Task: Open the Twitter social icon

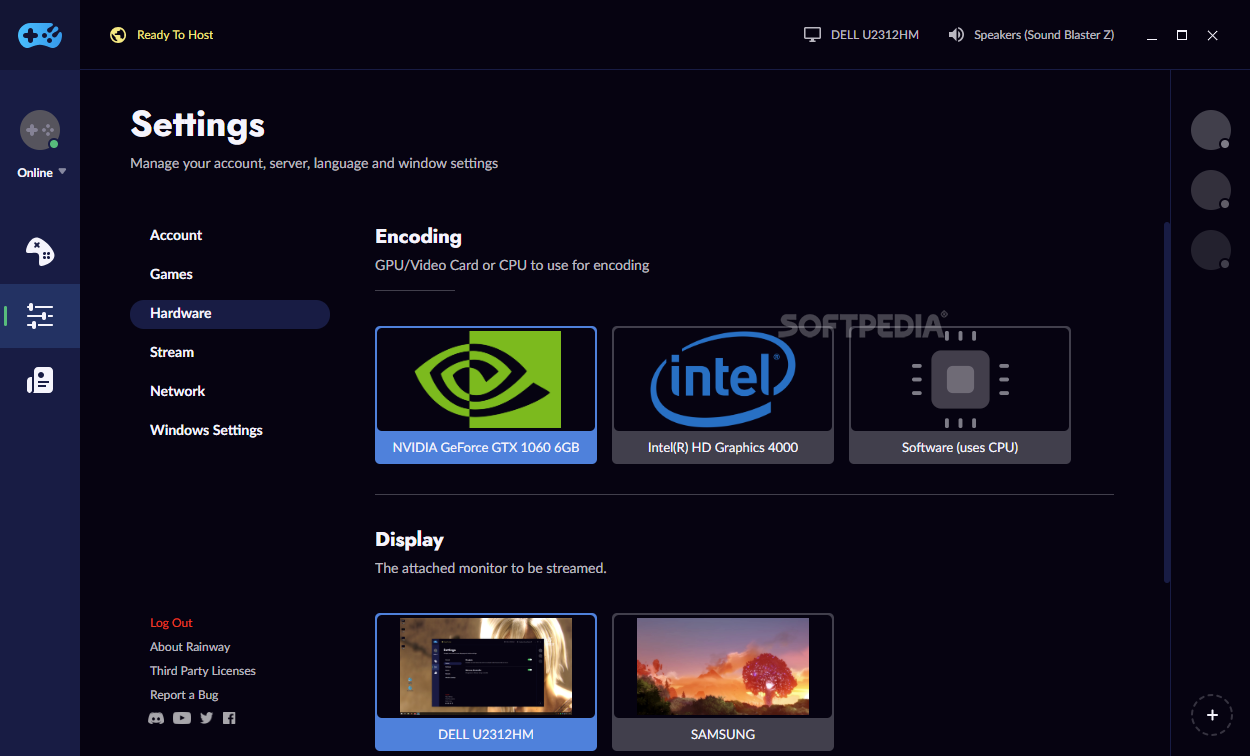Action: [x=206, y=718]
